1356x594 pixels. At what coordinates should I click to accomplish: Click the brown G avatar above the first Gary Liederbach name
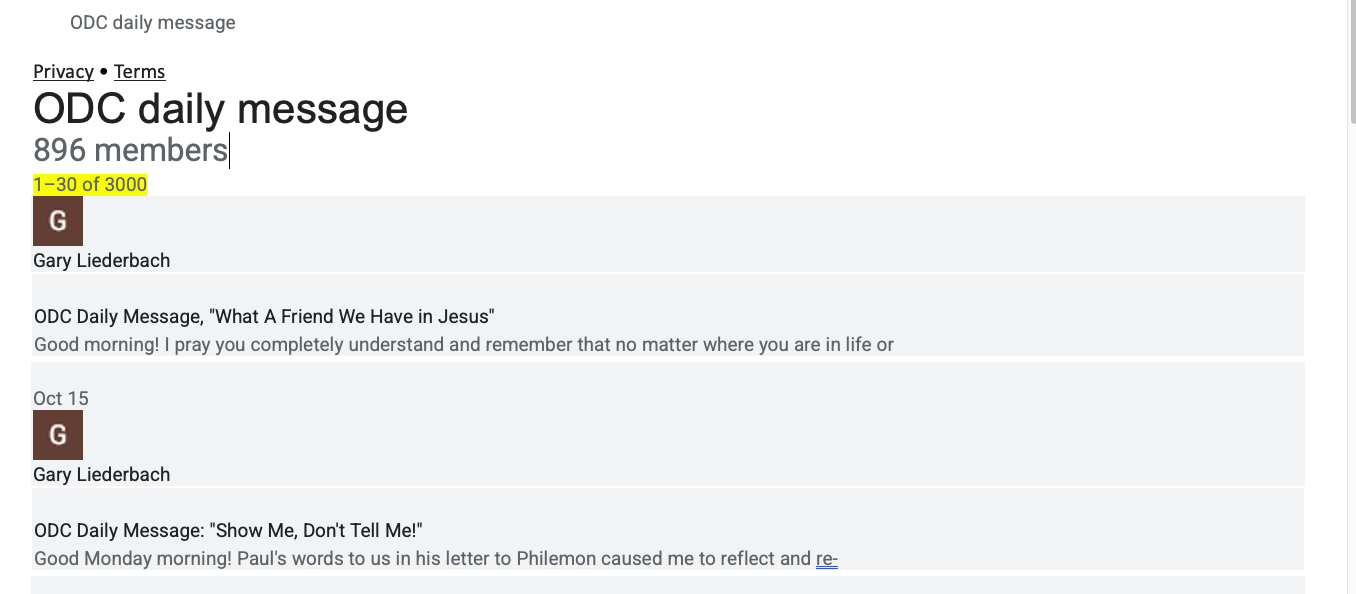pyautogui.click(x=58, y=221)
